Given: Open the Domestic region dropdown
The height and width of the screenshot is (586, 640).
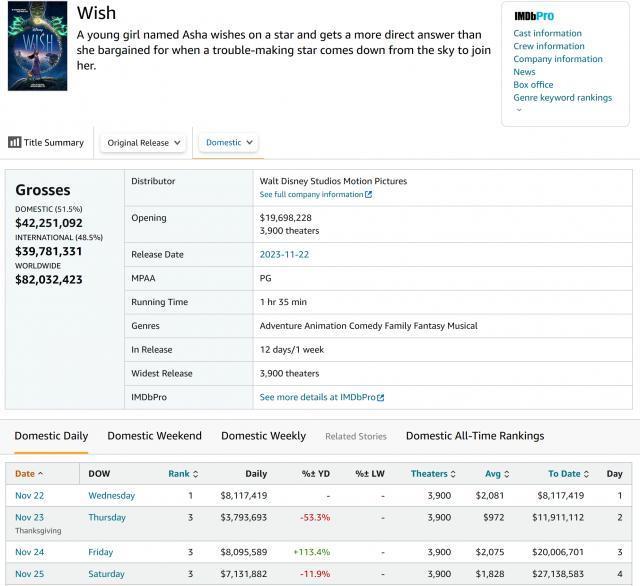Looking at the screenshot, I should tap(230, 143).
